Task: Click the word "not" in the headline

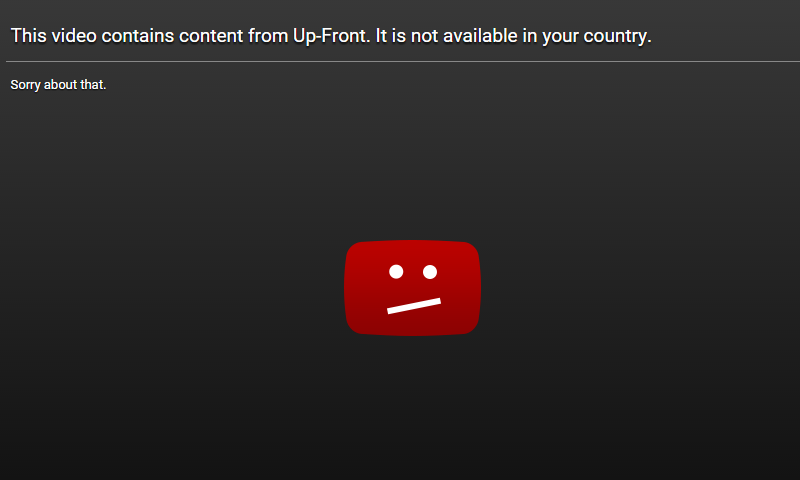Action: tap(424, 36)
